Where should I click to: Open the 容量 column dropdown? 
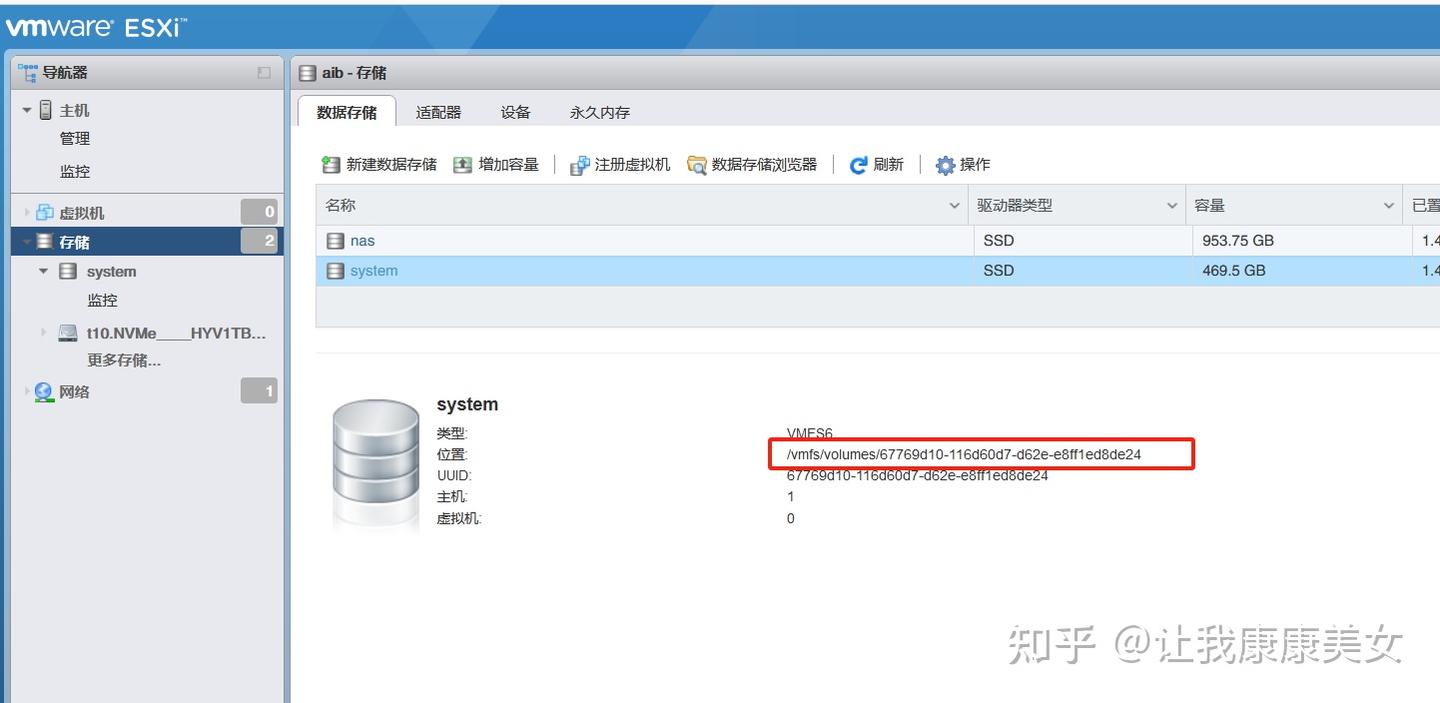point(1390,205)
